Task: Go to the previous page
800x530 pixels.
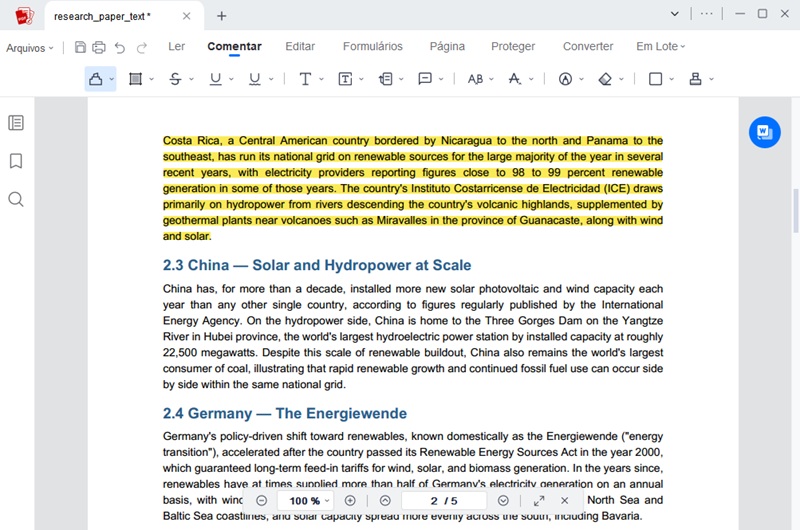Action: click(x=385, y=500)
